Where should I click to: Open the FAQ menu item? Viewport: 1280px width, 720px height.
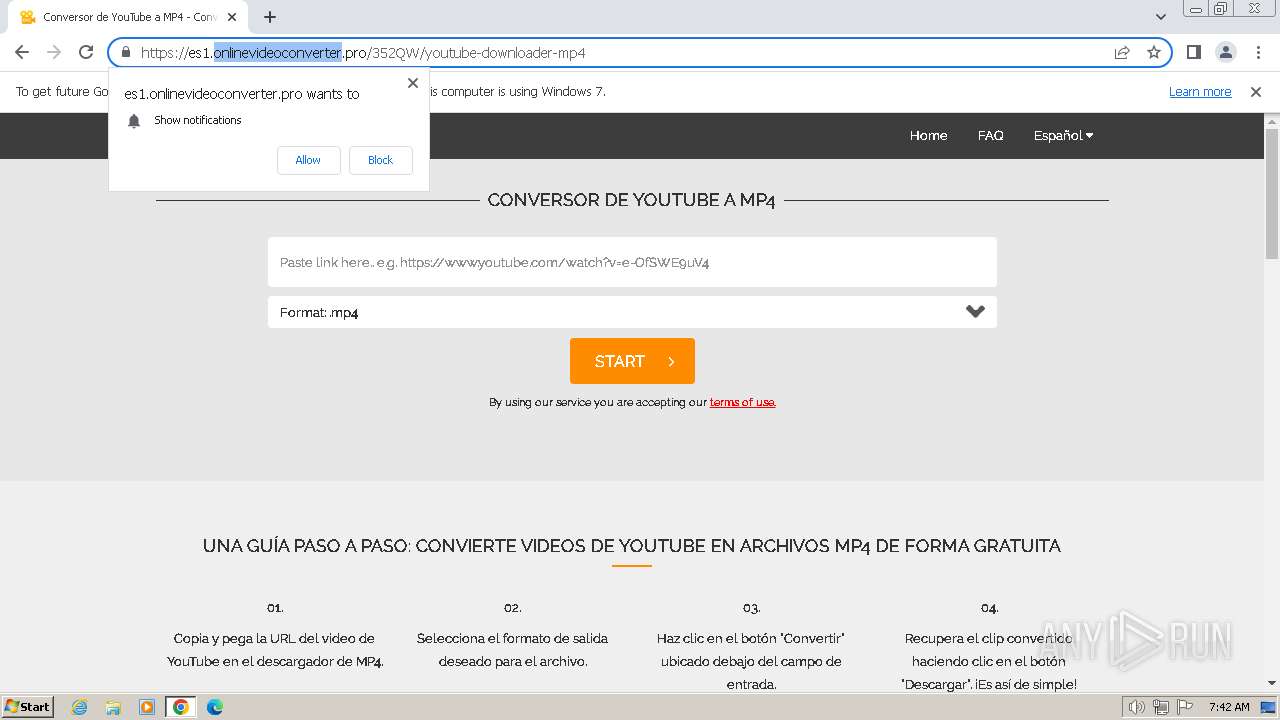[x=990, y=135]
